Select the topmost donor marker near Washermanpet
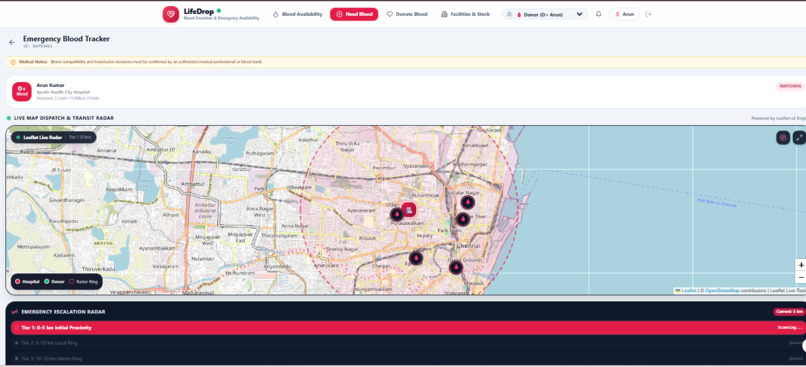Image resolution: width=806 pixels, height=367 pixels. pyautogui.click(x=467, y=202)
